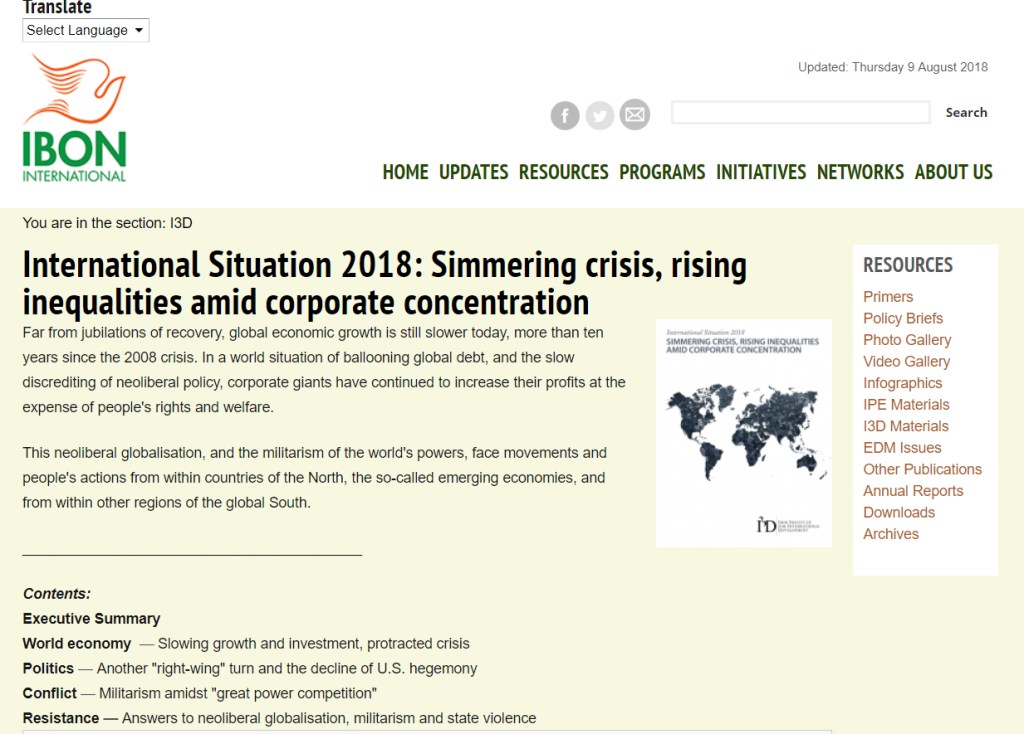Open the Archives section

click(x=890, y=534)
